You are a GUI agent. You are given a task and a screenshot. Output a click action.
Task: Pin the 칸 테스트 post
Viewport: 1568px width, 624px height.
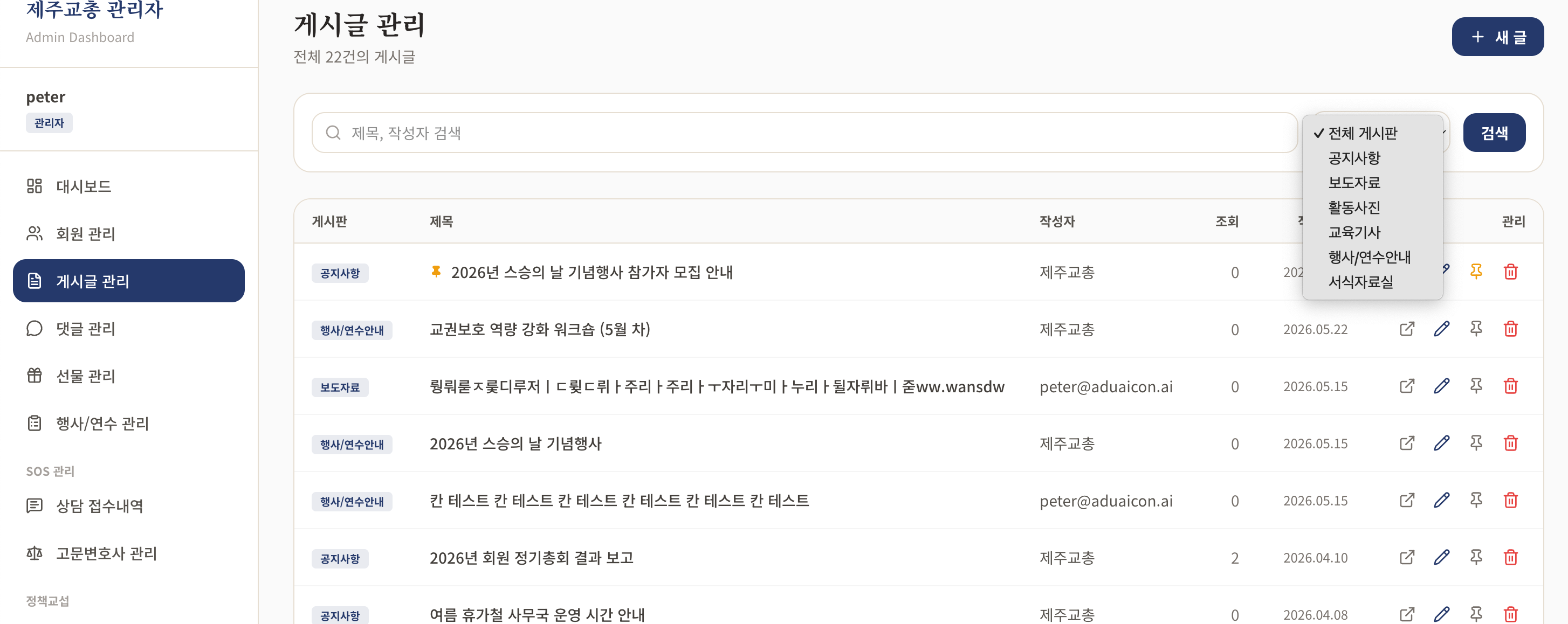pos(1475,501)
